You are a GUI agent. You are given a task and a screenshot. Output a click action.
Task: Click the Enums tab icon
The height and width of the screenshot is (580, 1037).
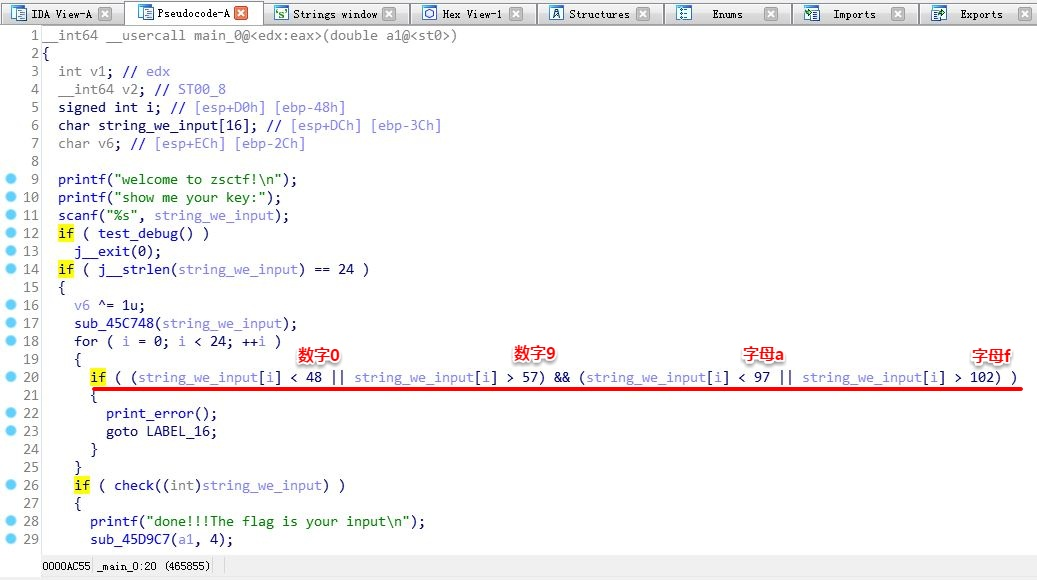pyautogui.click(x=684, y=13)
